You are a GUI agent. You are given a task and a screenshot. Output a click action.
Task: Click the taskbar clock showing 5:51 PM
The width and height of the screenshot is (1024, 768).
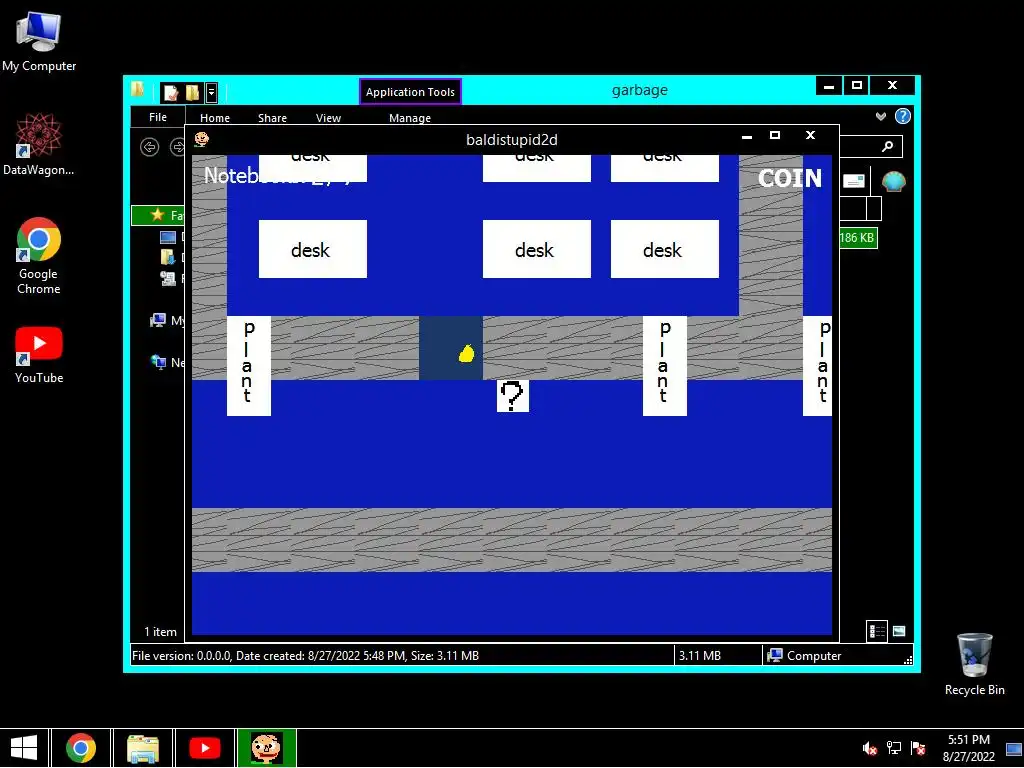point(968,748)
